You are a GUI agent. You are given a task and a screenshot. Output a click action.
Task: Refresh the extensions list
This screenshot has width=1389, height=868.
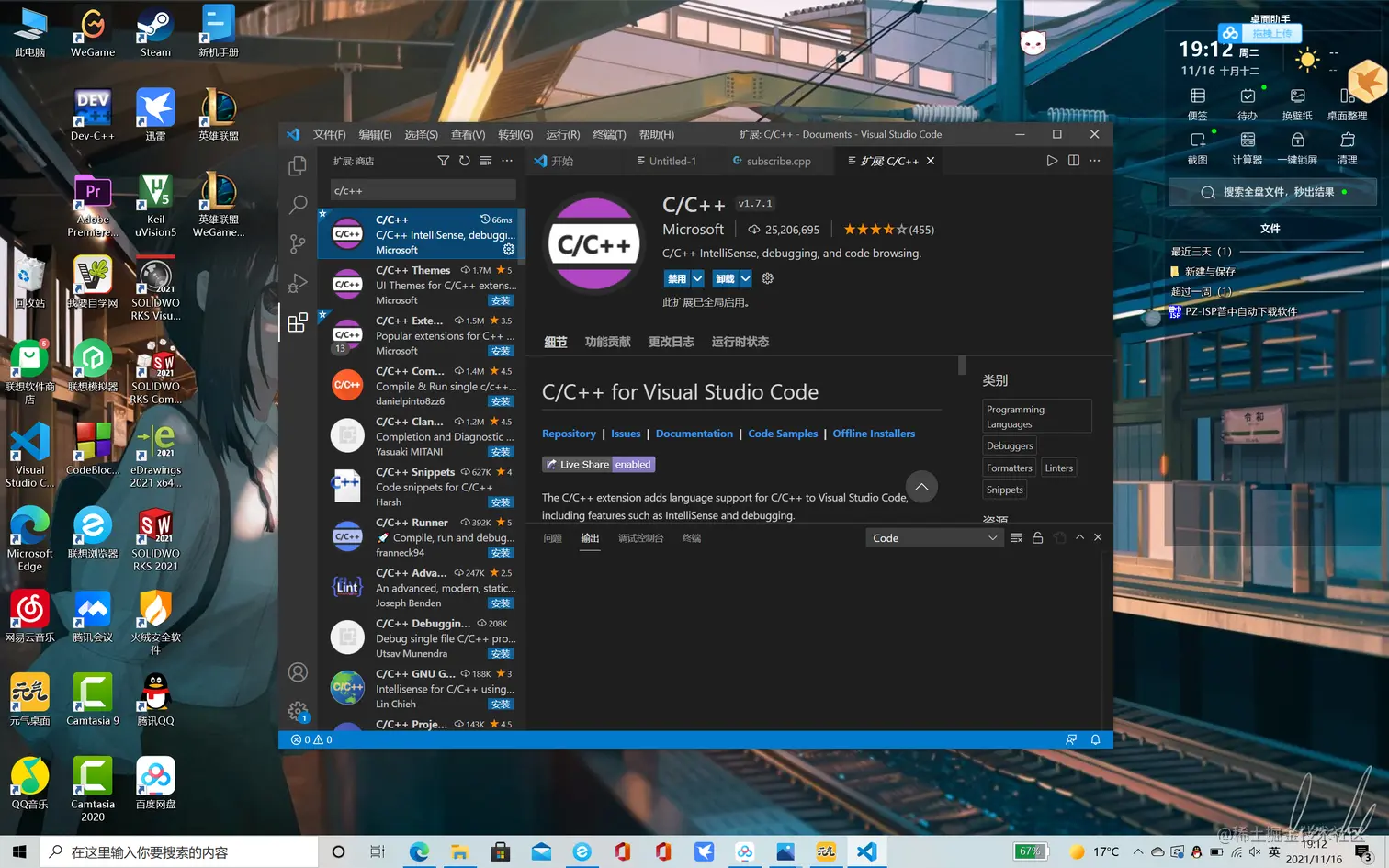464,161
